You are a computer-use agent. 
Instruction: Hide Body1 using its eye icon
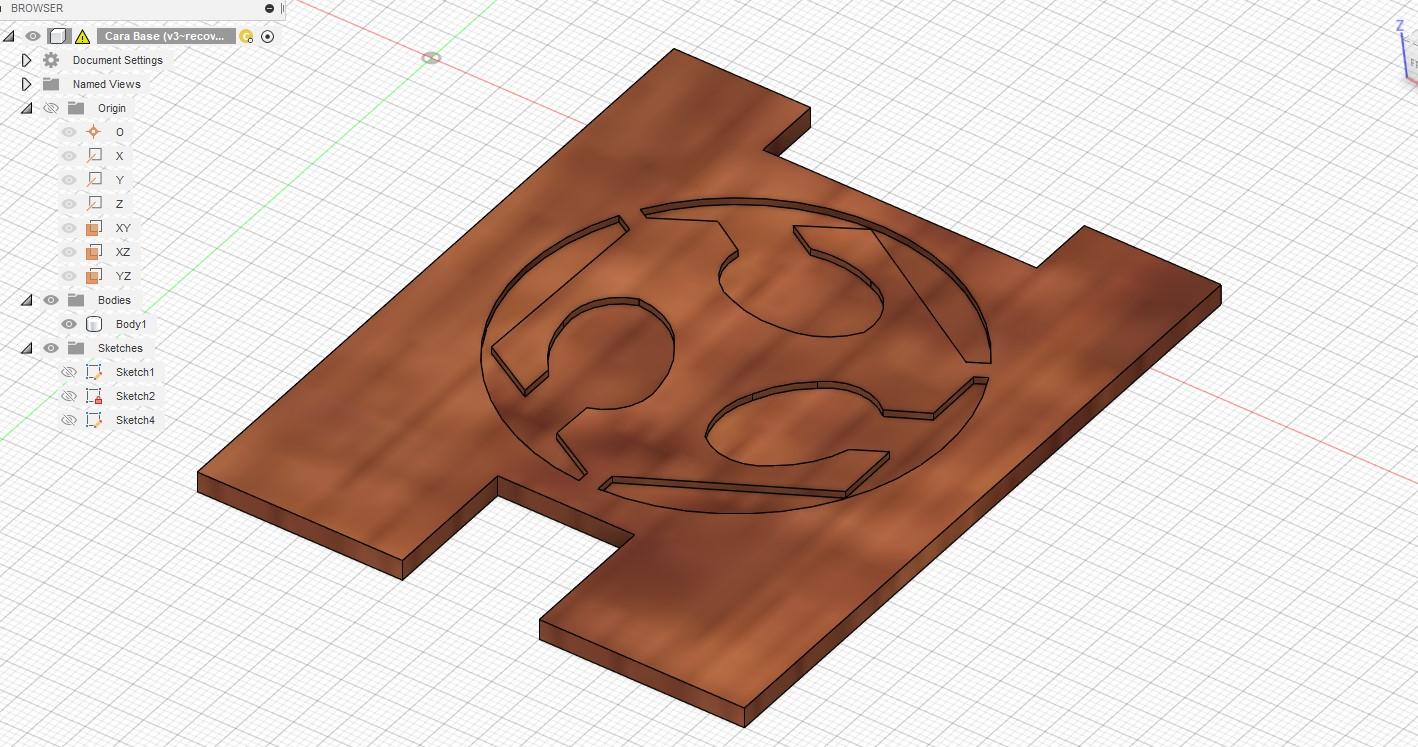69,324
